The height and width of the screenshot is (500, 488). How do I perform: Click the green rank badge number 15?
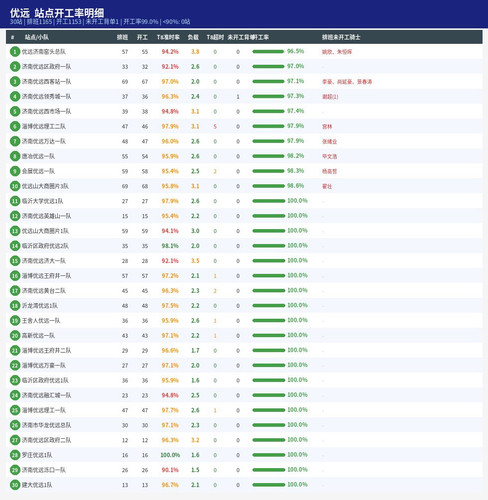pos(15,261)
